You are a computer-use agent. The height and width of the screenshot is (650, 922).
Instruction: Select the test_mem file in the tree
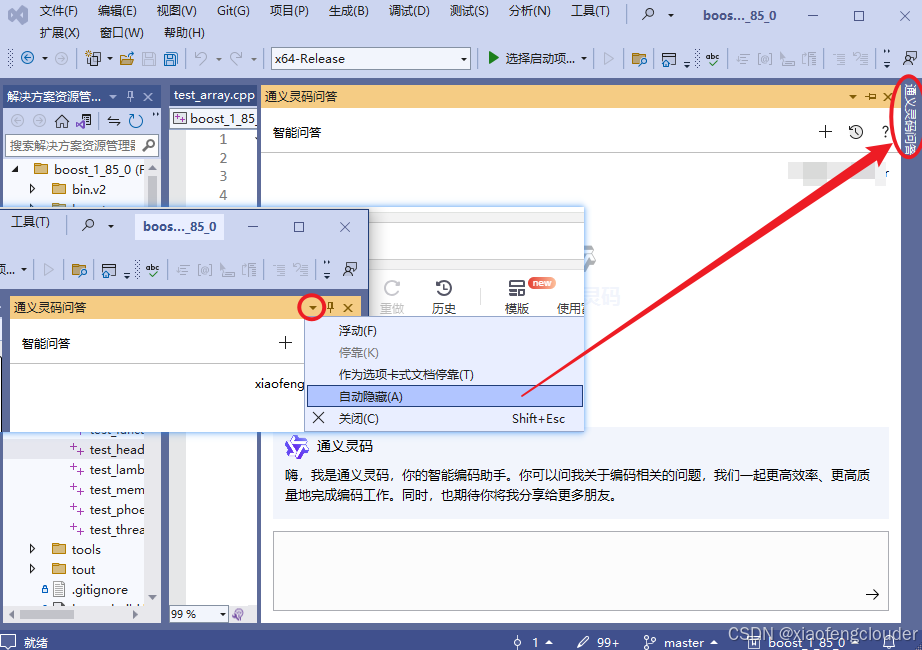click(x=116, y=490)
